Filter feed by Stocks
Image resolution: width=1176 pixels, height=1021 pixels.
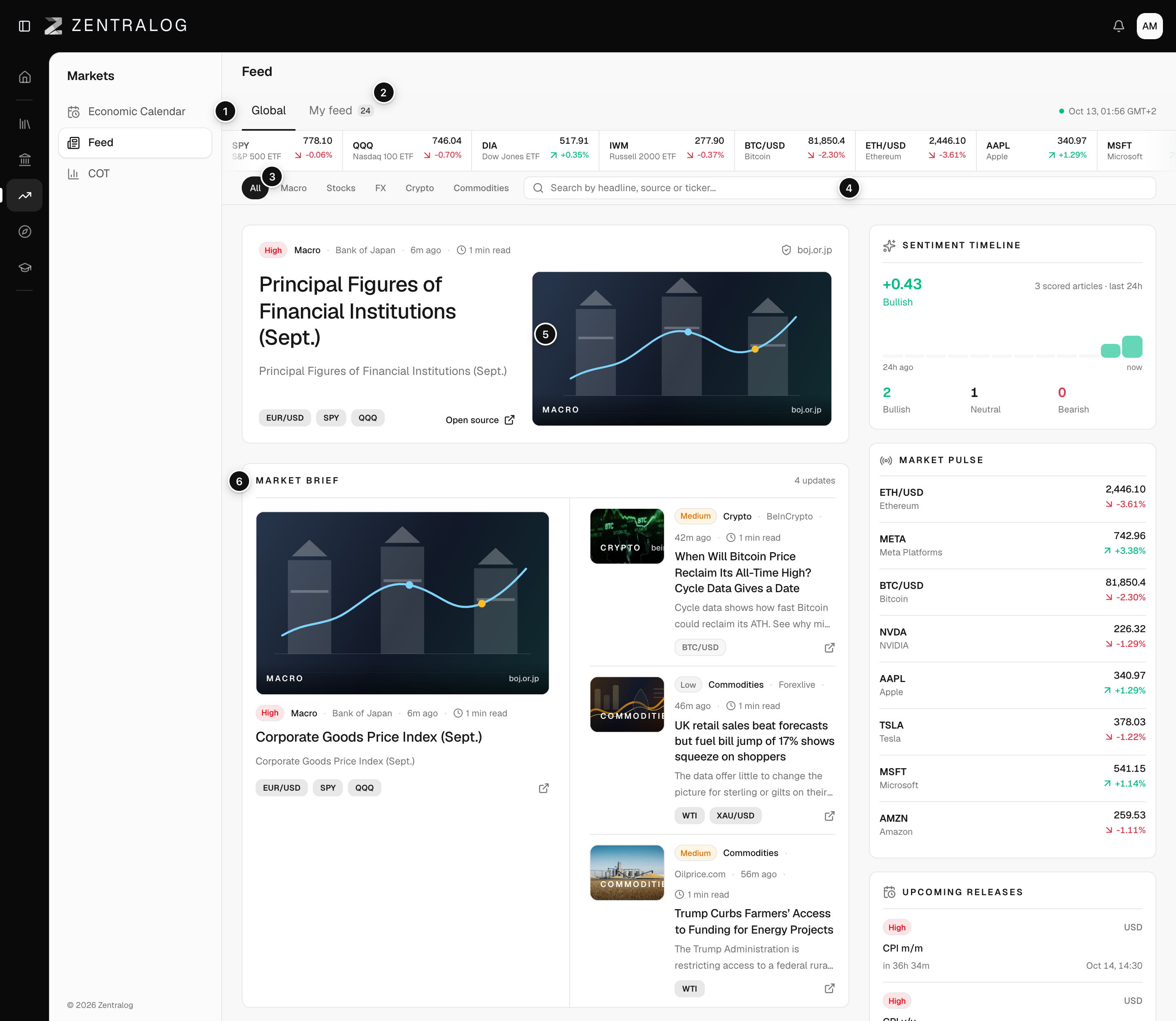[x=341, y=188]
